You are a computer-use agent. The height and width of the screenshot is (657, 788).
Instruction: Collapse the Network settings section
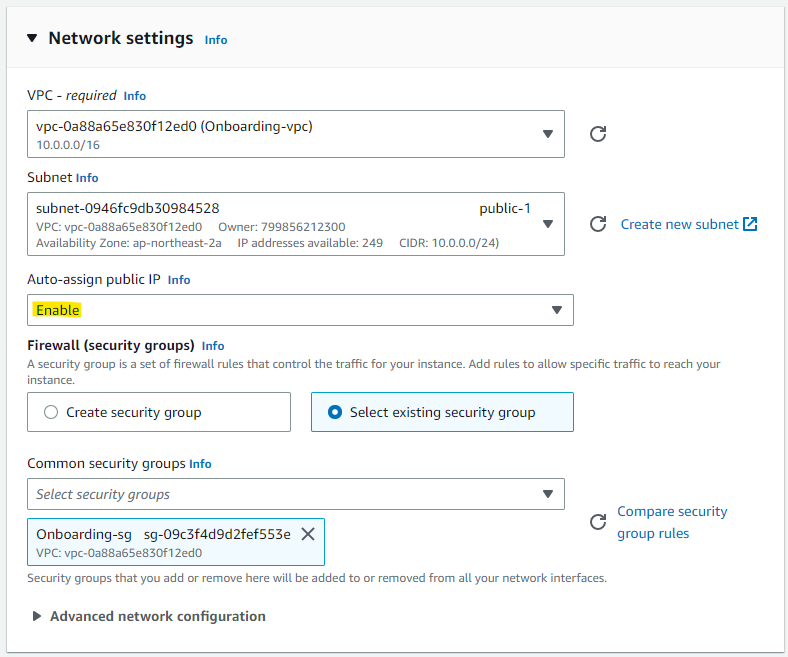(32, 38)
